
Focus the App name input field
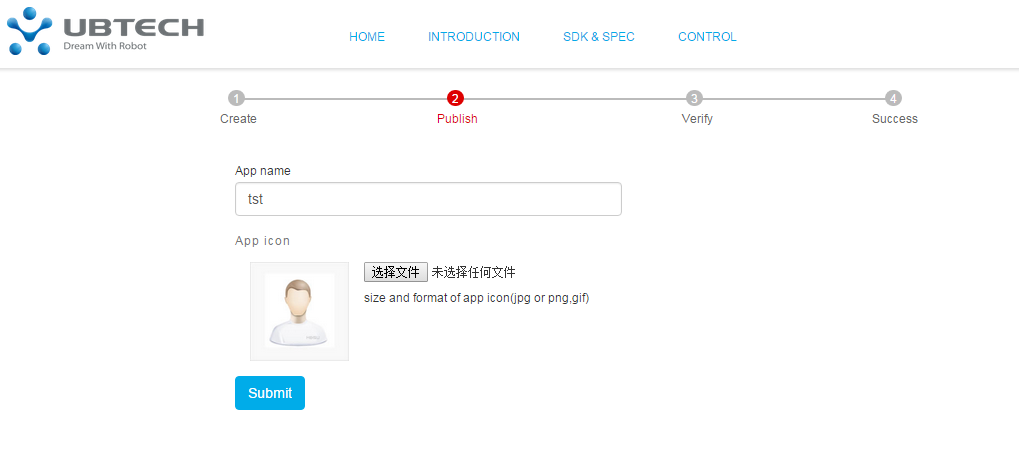click(x=428, y=199)
